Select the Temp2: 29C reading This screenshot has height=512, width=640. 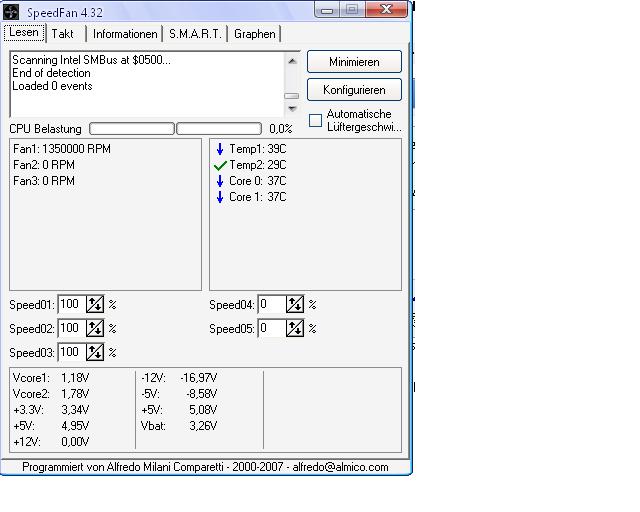coord(258,165)
